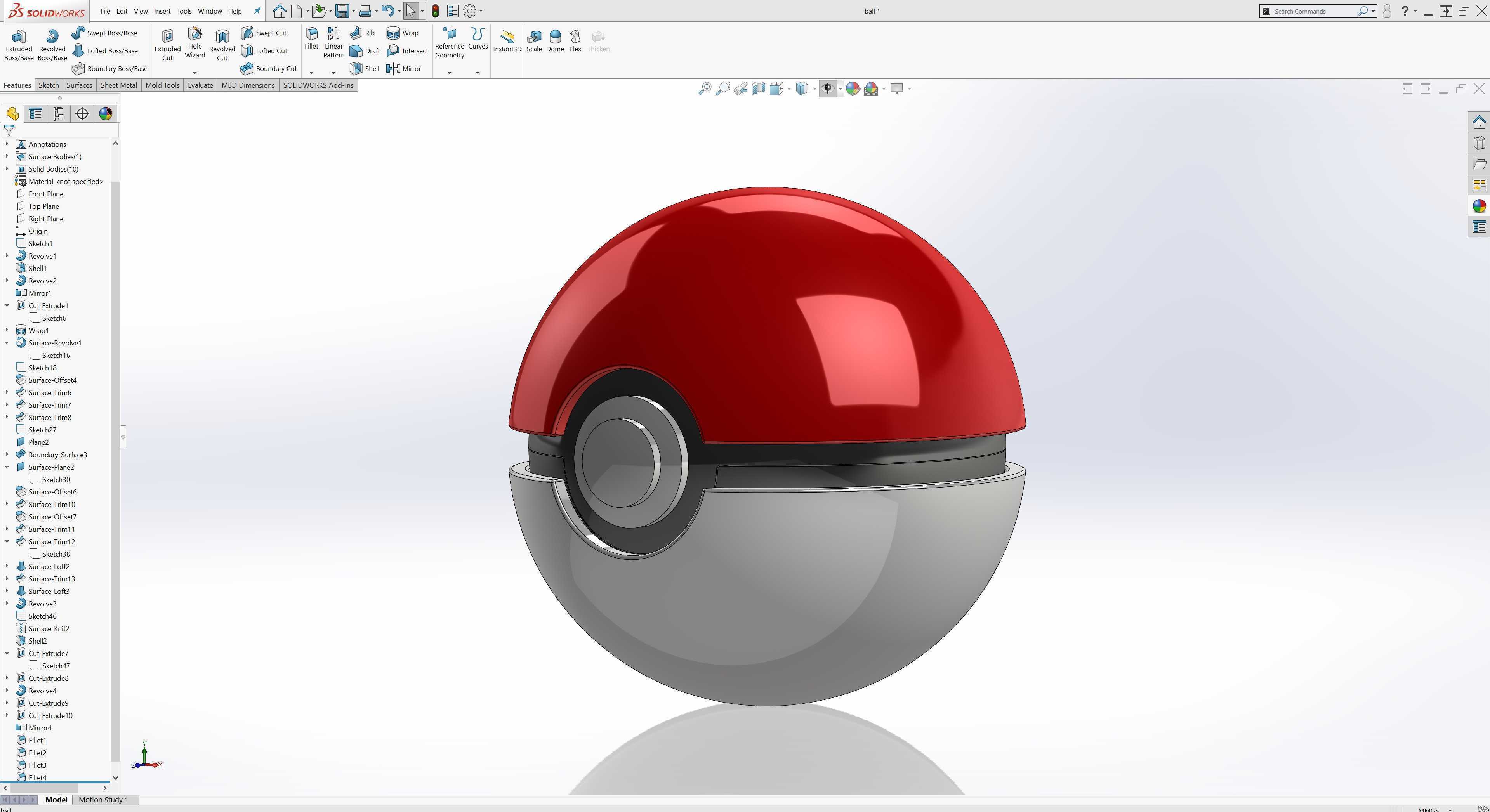1490x812 pixels.
Task: Open the Curves dropdown arrow
Action: [478, 72]
